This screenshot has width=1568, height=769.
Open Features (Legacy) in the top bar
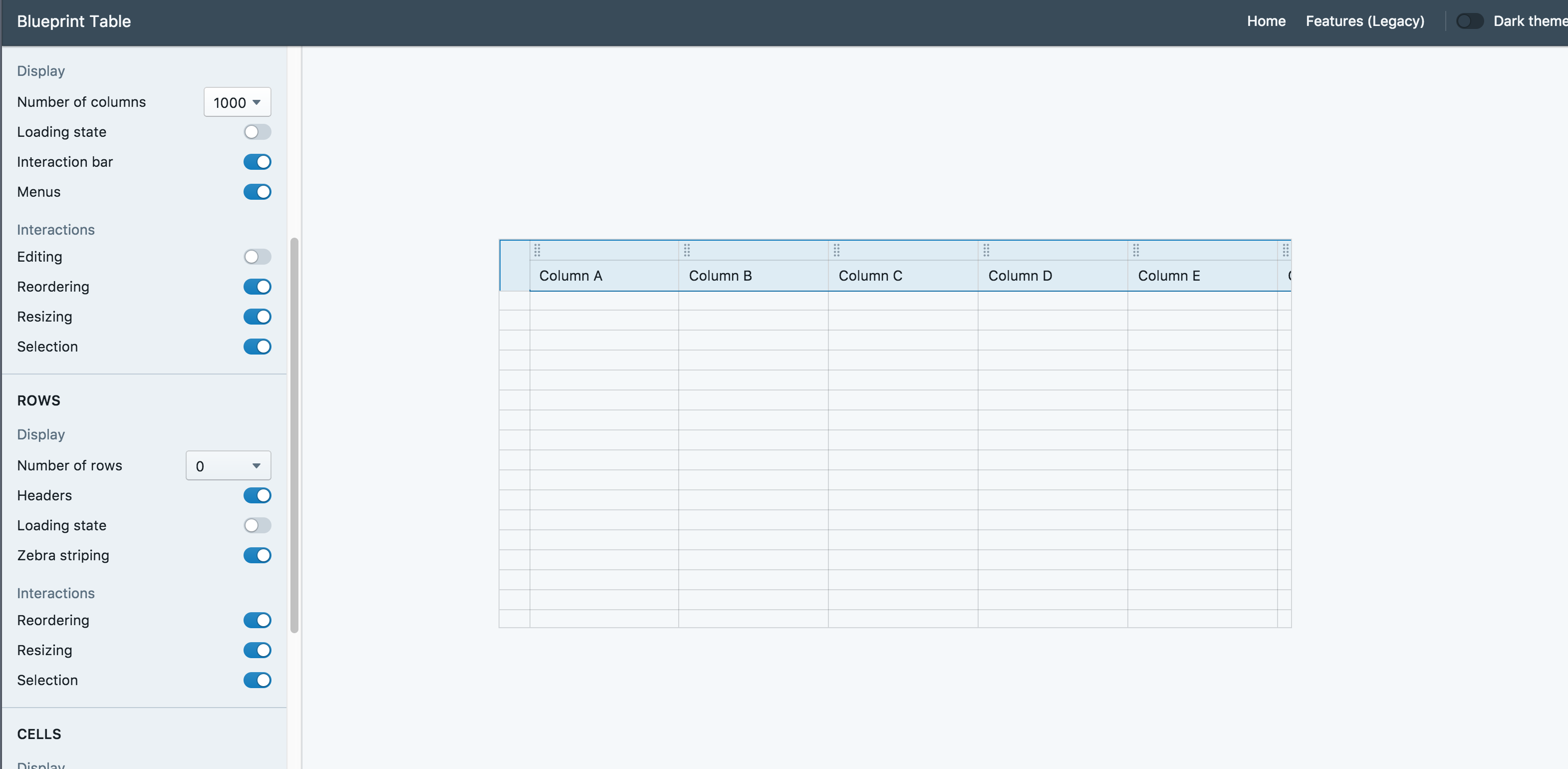tap(1365, 20)
